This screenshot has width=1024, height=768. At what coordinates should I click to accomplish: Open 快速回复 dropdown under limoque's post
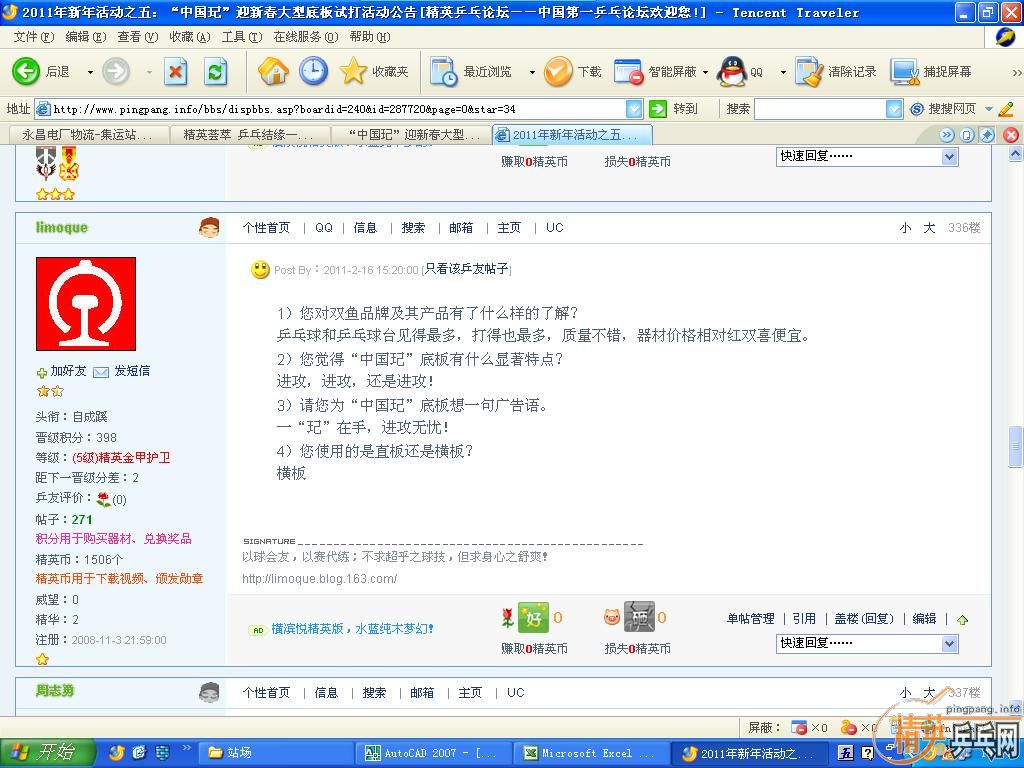click(x=950, y=644)
